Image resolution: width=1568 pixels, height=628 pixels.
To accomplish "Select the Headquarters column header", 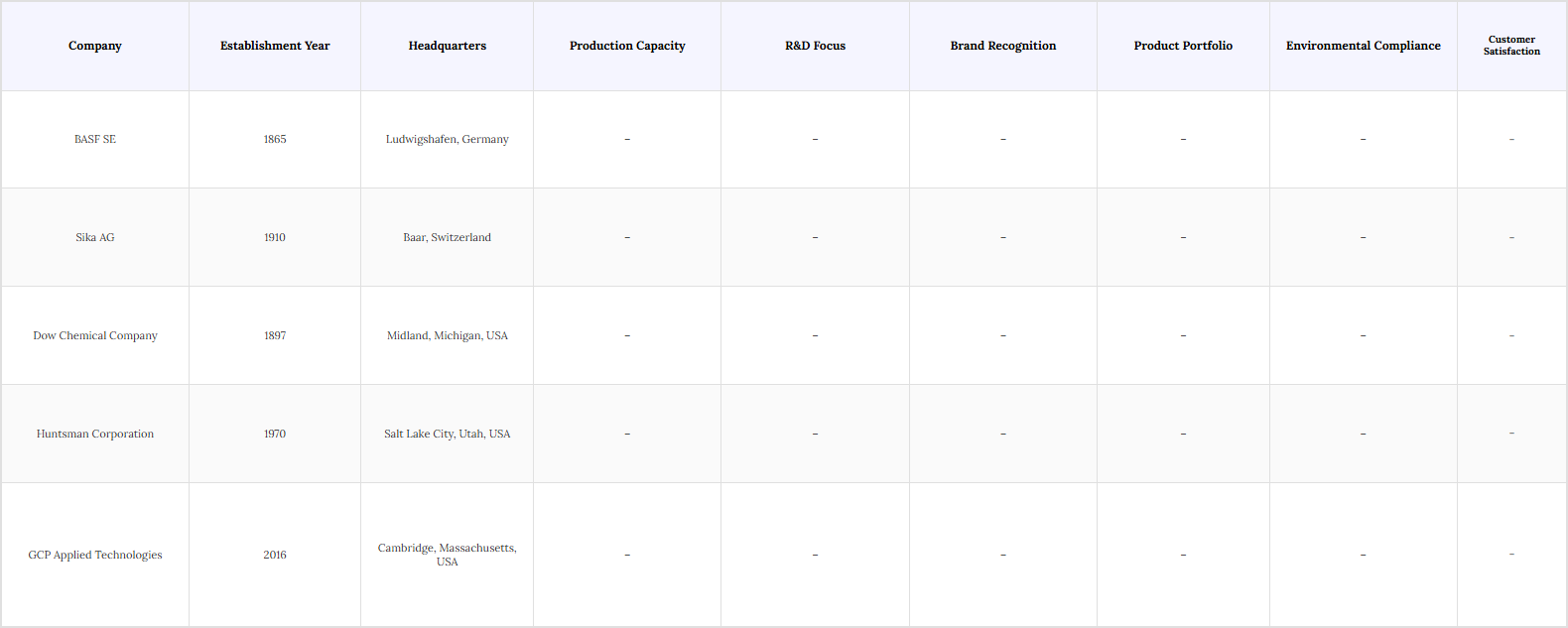I will [448, 46].
